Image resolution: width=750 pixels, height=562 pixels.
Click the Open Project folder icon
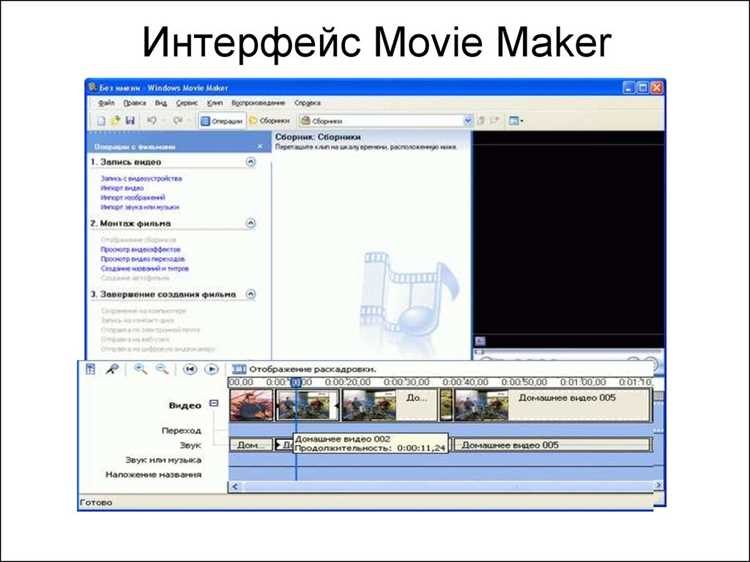click(115, 121)
